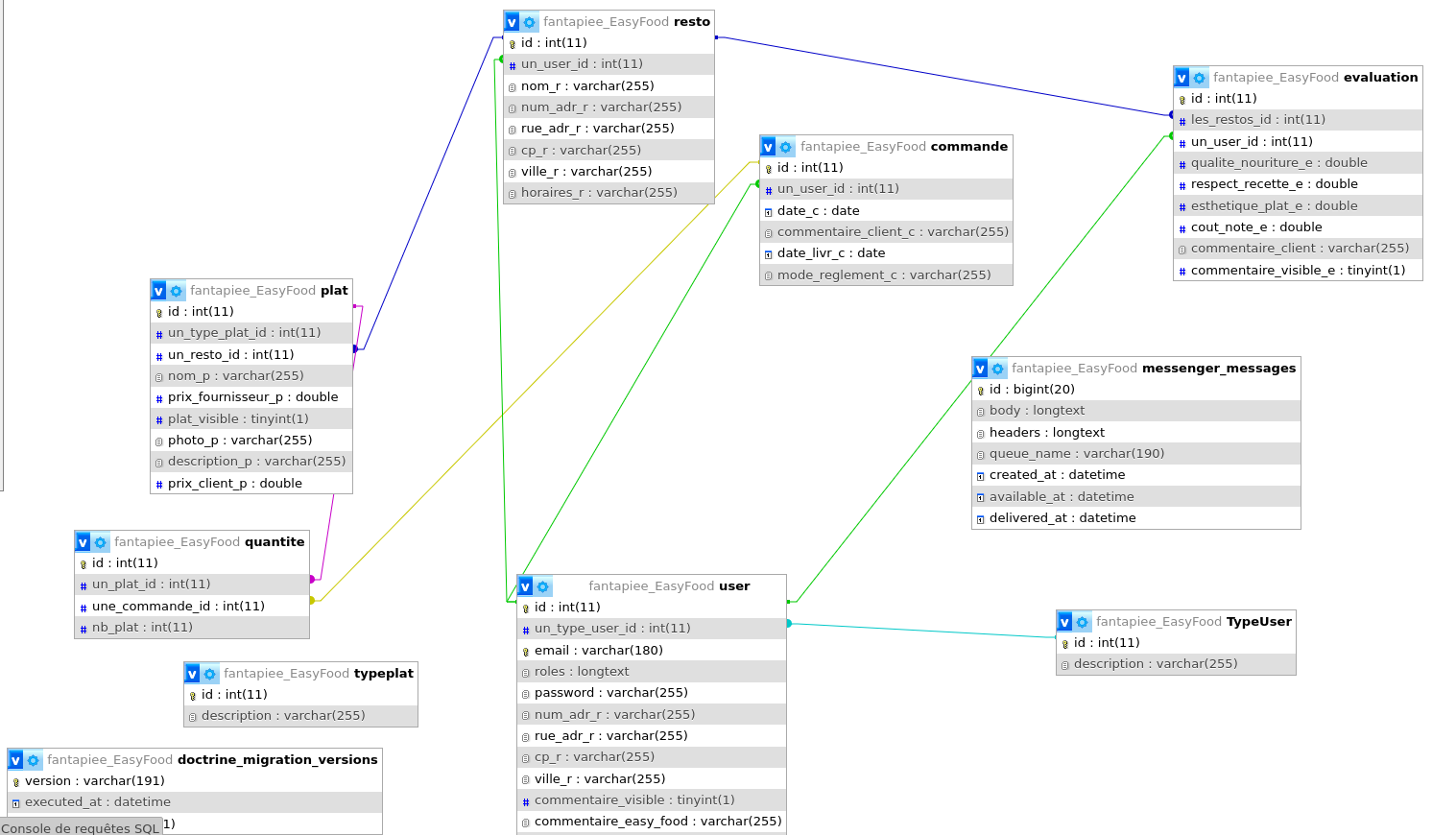Image resolution: width=1456 pixels, height=835 pixels.
Task: Select un_type_user_id column in user
Action: (652, 629)
